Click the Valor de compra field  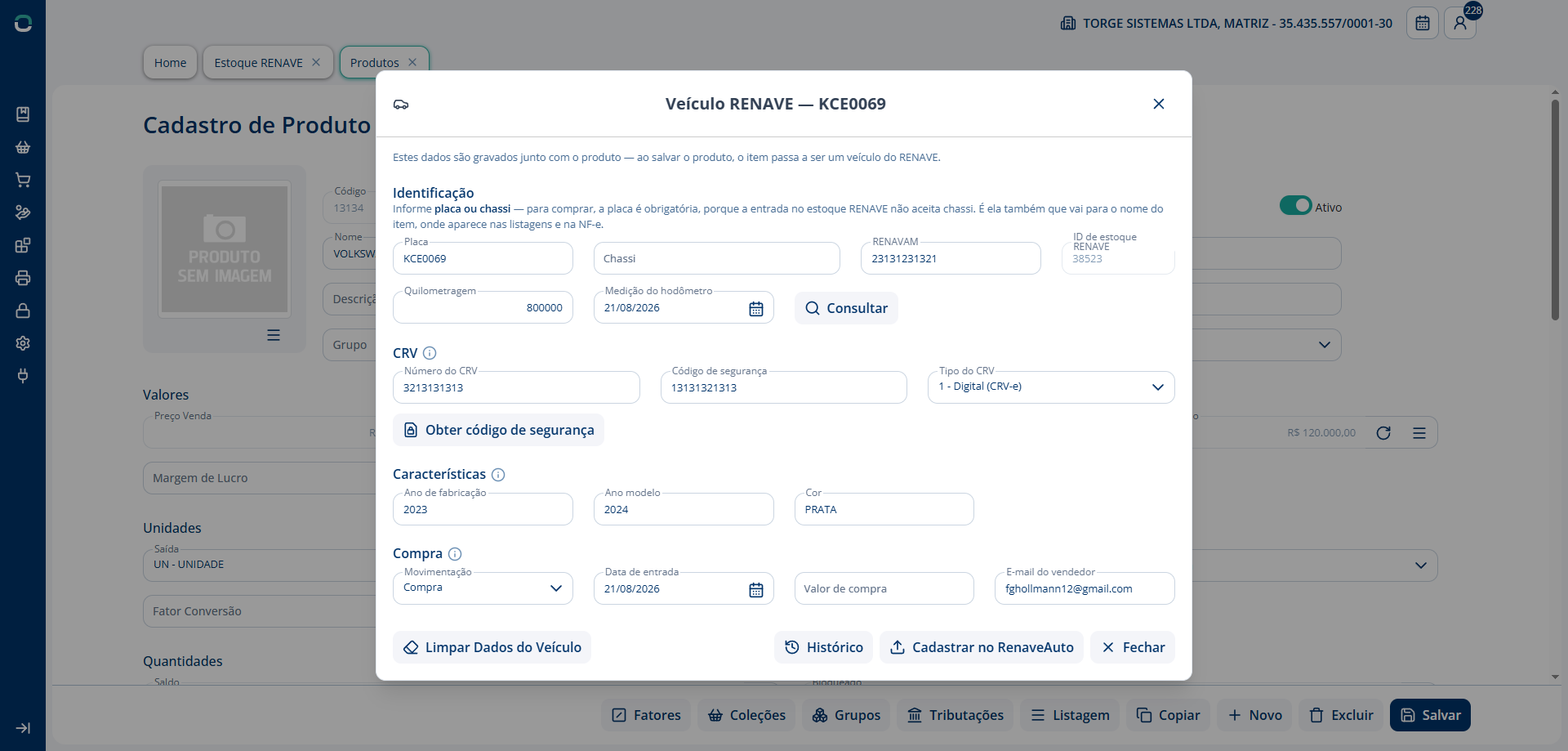pyautogui.click(x=884, y=588)
